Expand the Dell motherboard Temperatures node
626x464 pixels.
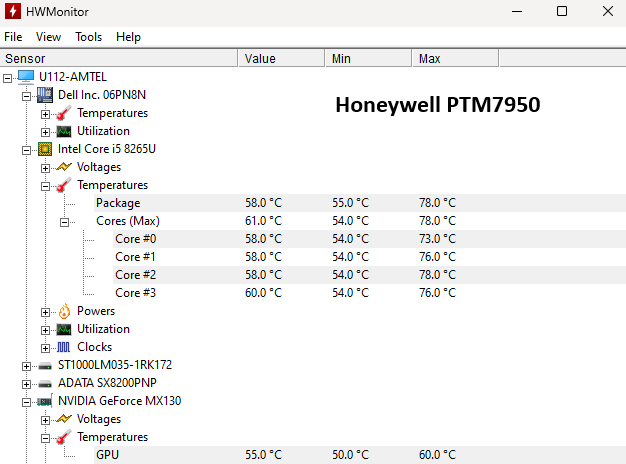pyautogui.click(x=46, y=113)
